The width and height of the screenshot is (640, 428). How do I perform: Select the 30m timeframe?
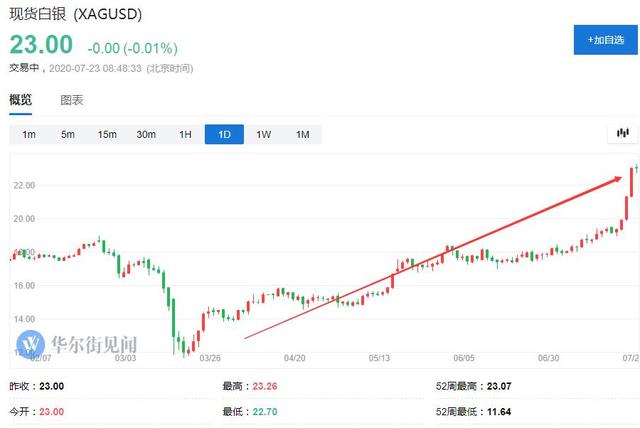tap(146, 134)
